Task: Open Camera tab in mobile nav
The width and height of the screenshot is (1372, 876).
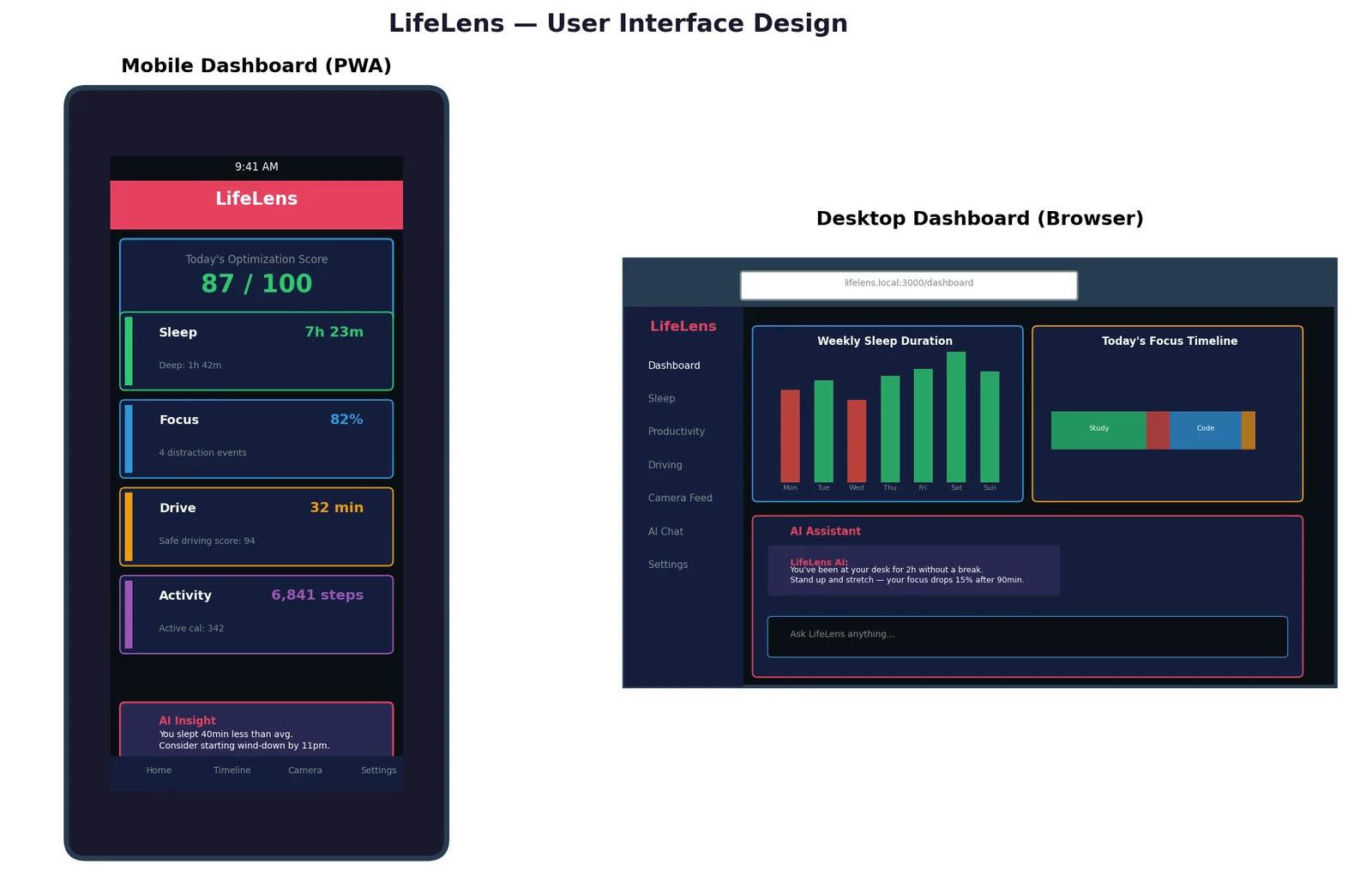Action: point(305,770)
